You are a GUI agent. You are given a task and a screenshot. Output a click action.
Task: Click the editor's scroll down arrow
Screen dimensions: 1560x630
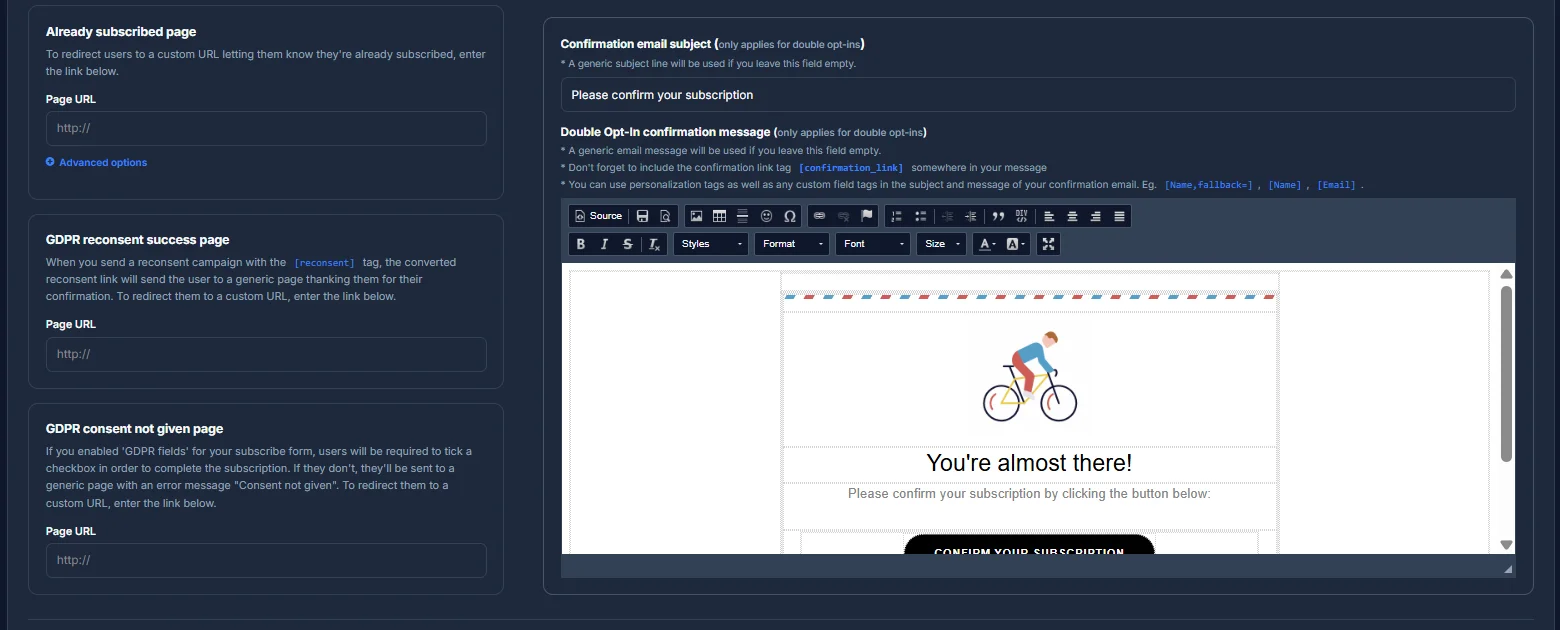[x=1506, y=545]
